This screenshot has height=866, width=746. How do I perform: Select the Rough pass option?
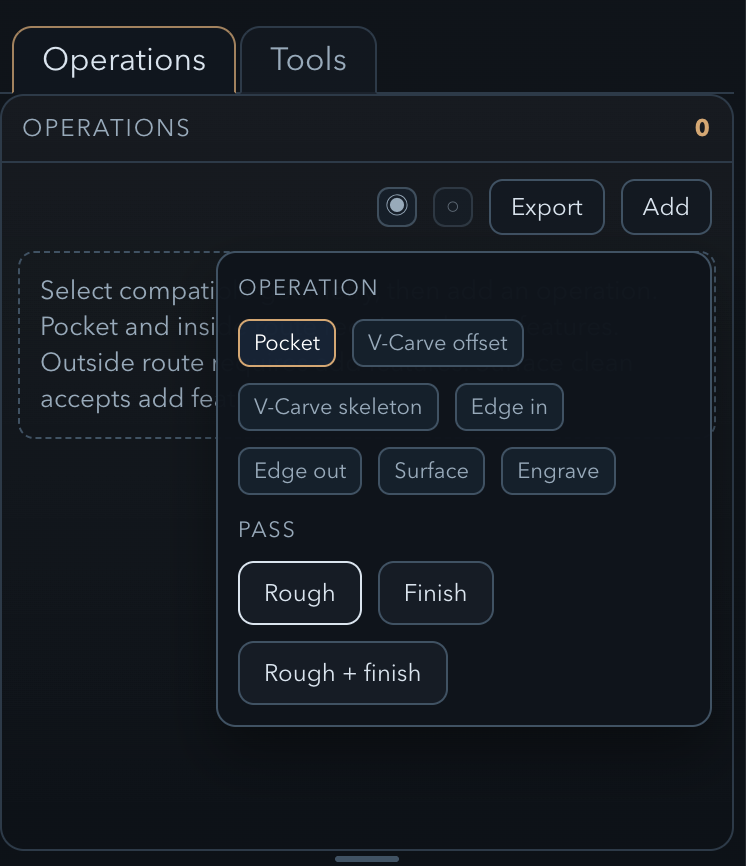click(300, 593)
